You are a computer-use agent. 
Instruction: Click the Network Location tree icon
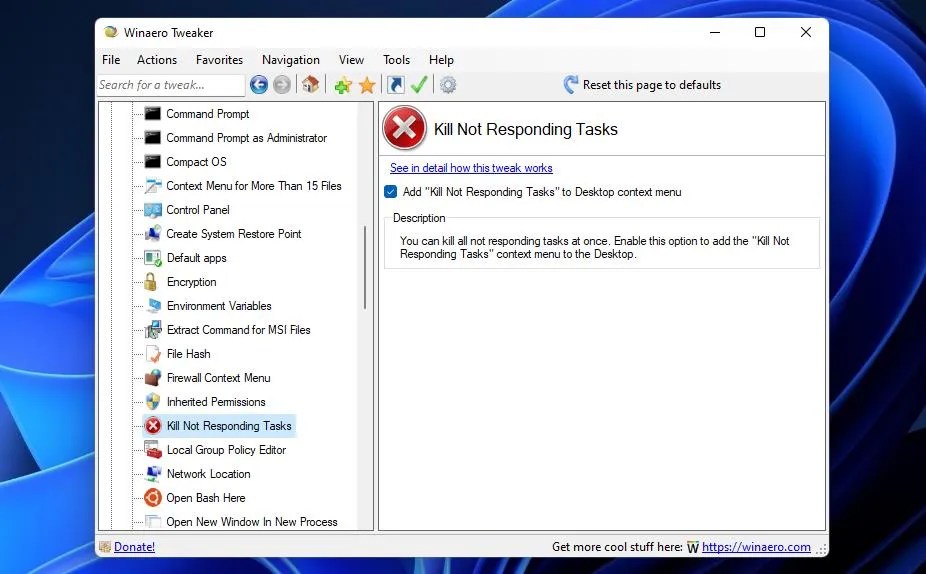click(153, 474)
